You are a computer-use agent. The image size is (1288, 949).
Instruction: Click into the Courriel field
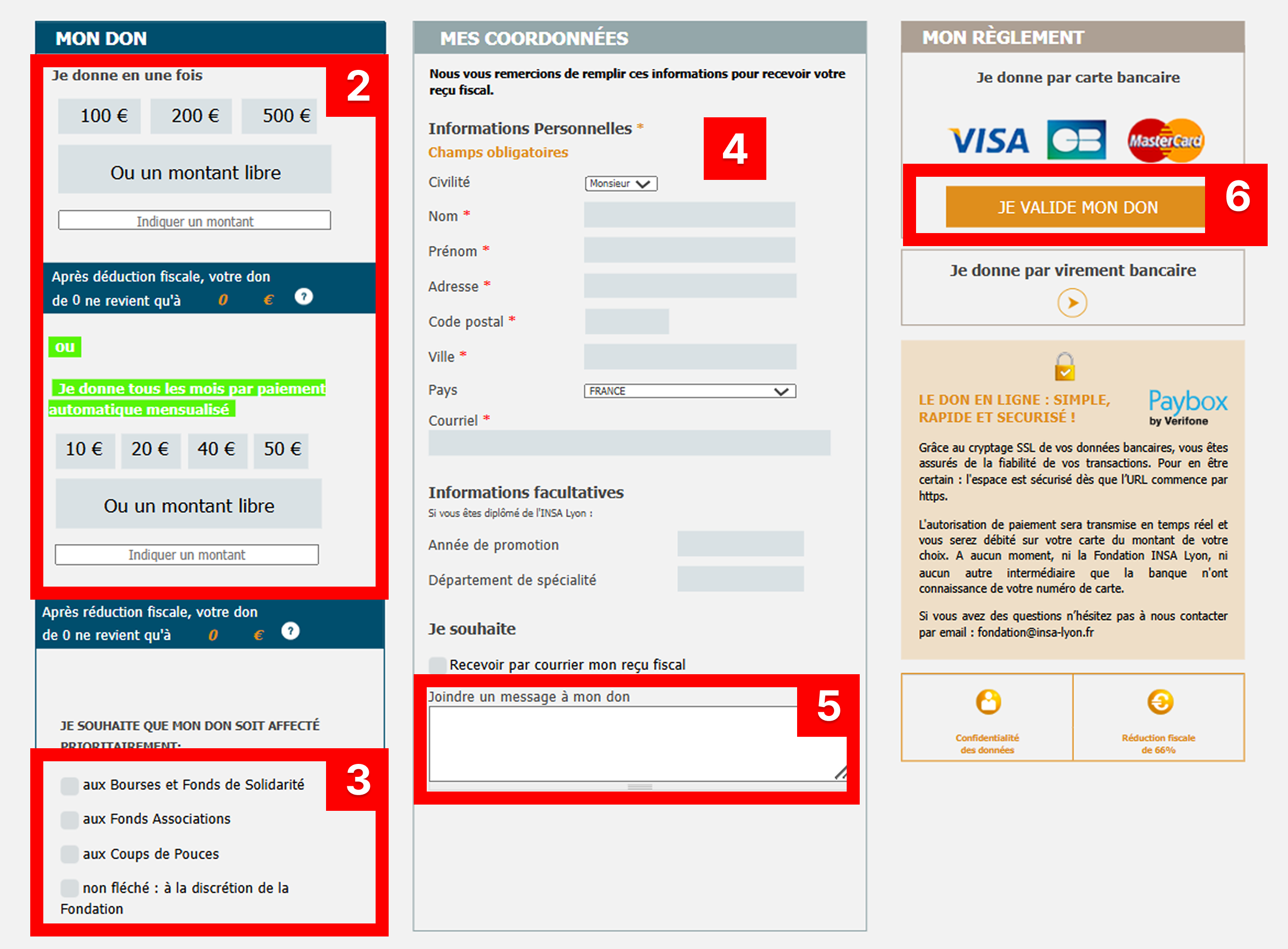point(629,443)
